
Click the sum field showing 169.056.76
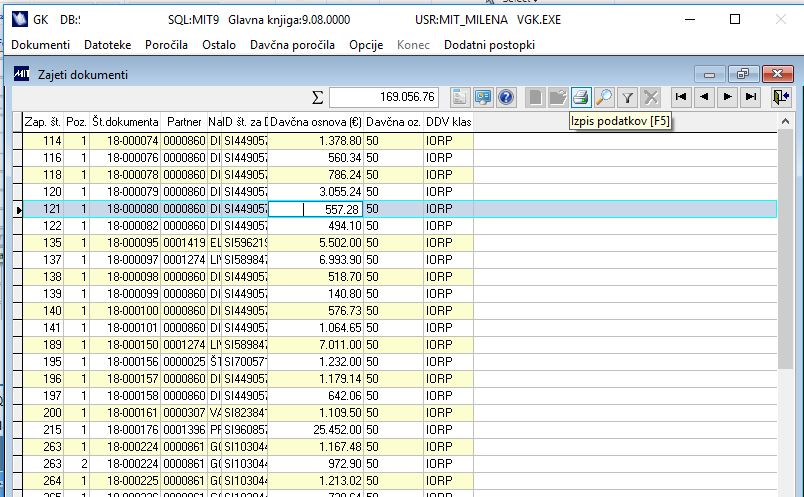[x=384, y=97]
